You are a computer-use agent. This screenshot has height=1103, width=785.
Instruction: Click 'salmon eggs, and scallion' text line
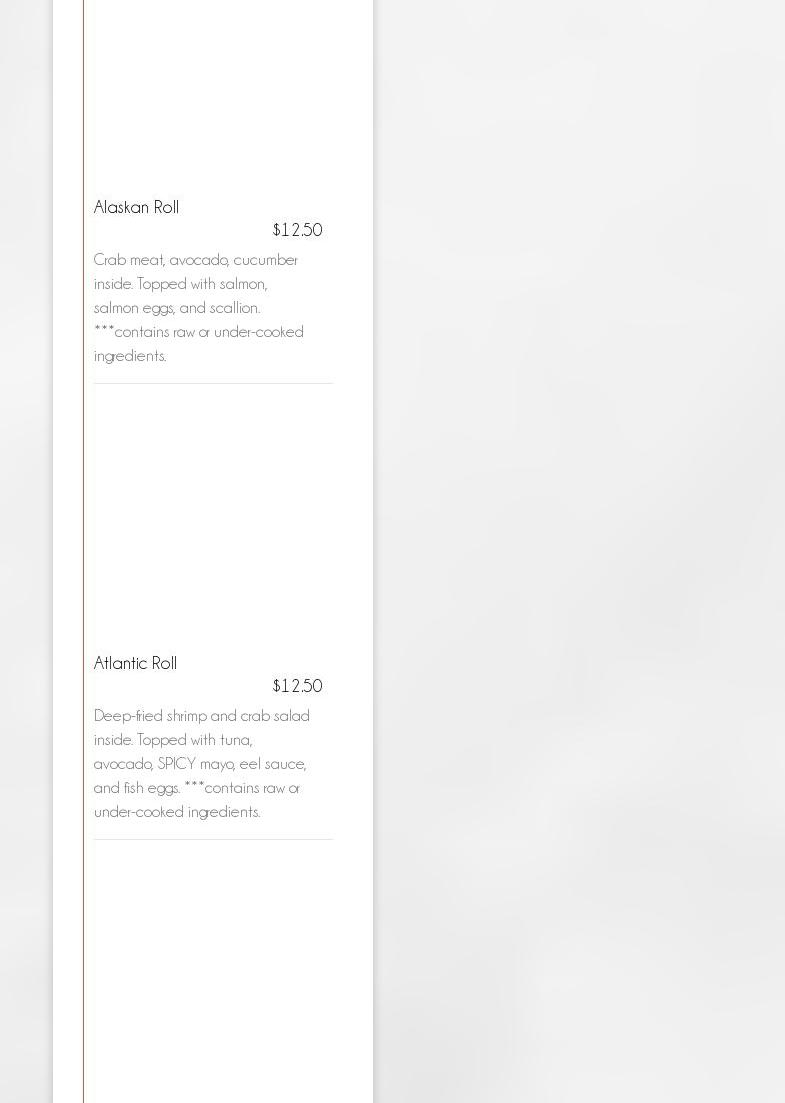click(177, 308)
